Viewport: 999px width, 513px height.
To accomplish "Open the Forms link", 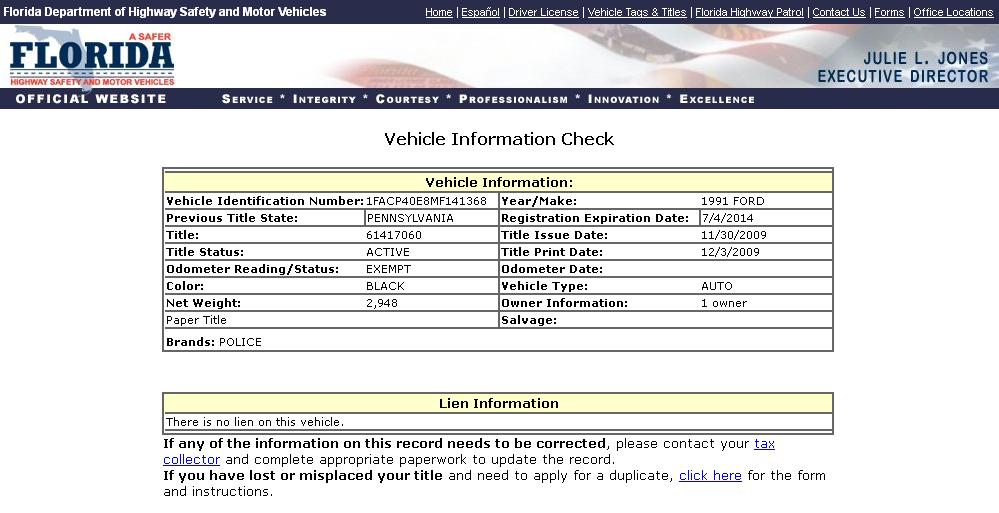I will [889, 12].
